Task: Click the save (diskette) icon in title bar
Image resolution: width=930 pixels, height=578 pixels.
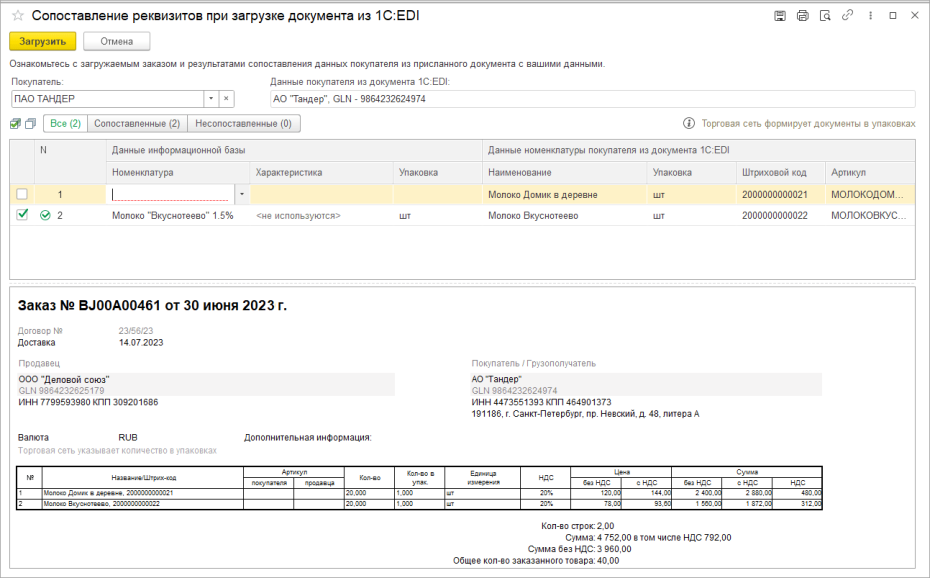Action: pyautogui.click(x=780, y=16)
